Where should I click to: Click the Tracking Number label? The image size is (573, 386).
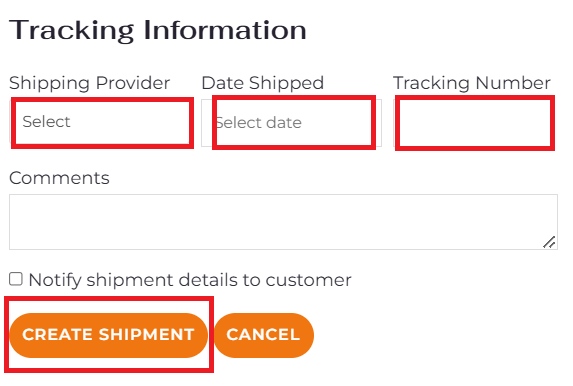tap(472, 83)
